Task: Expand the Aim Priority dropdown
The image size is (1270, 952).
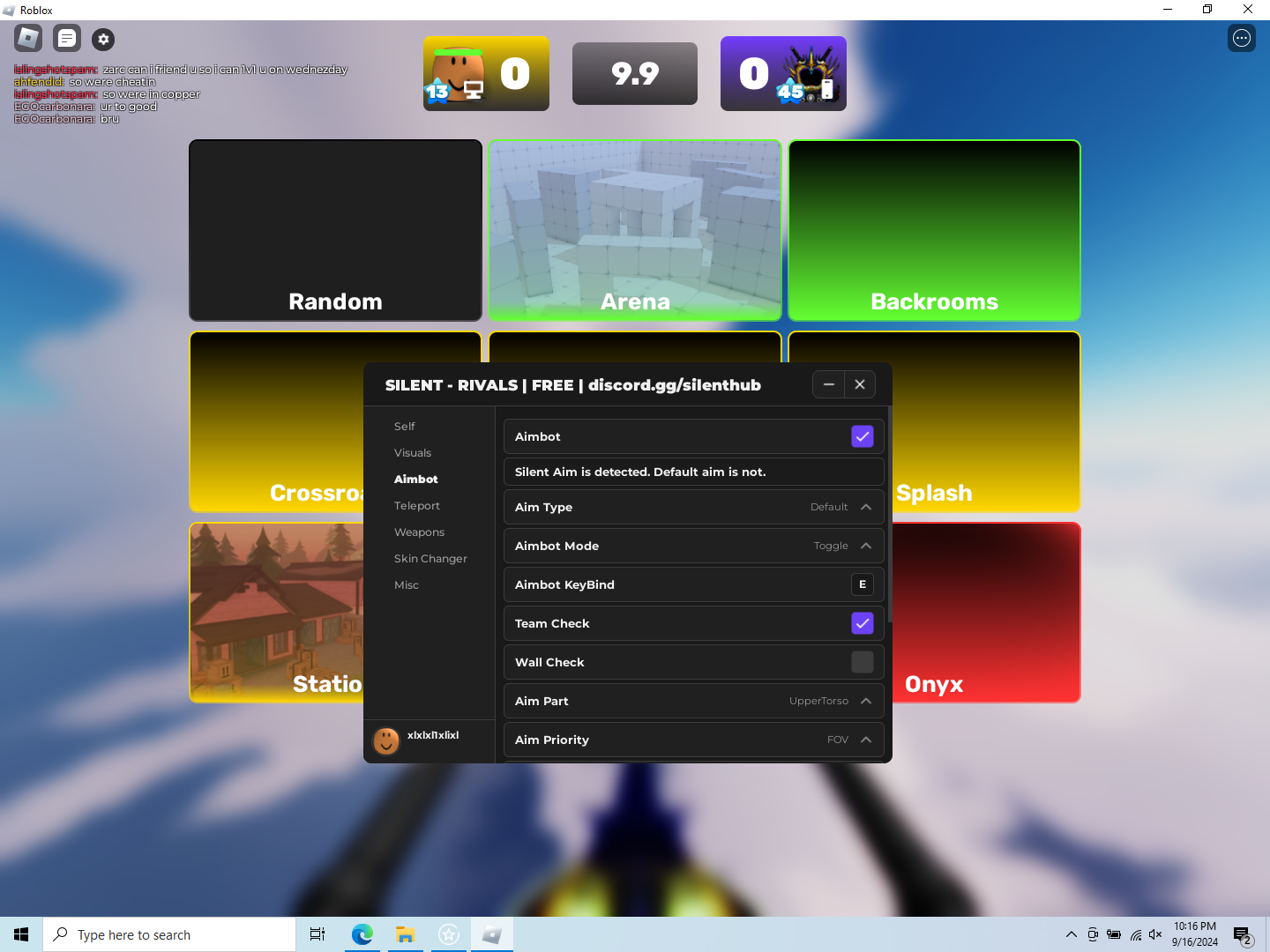Action: 694,740
